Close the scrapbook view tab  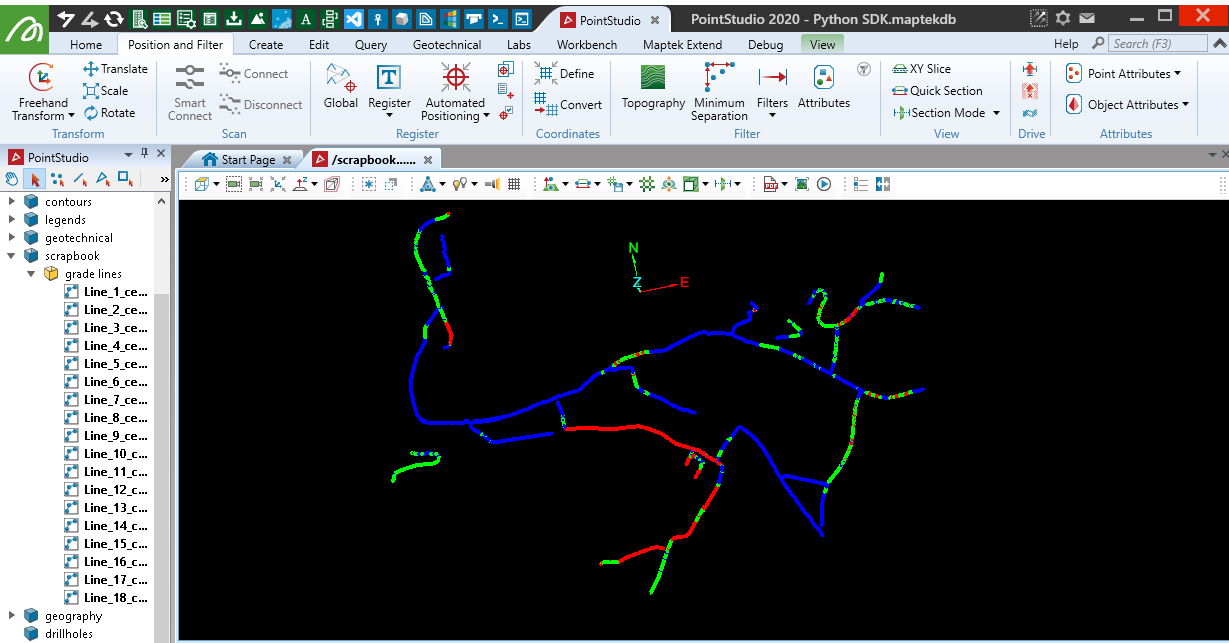click(x=428, y=160)
